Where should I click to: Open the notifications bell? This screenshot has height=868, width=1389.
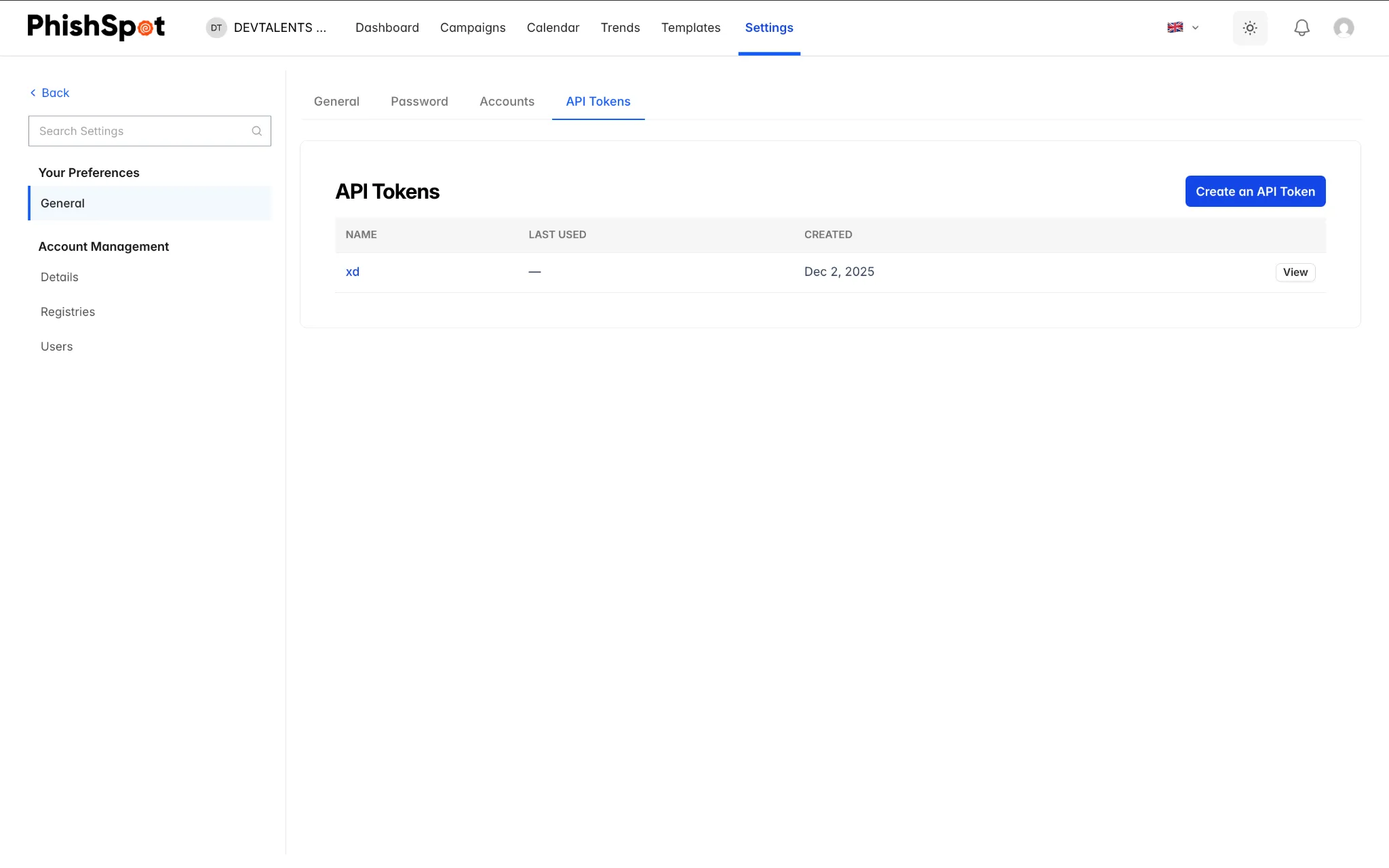click(1302, 28)
